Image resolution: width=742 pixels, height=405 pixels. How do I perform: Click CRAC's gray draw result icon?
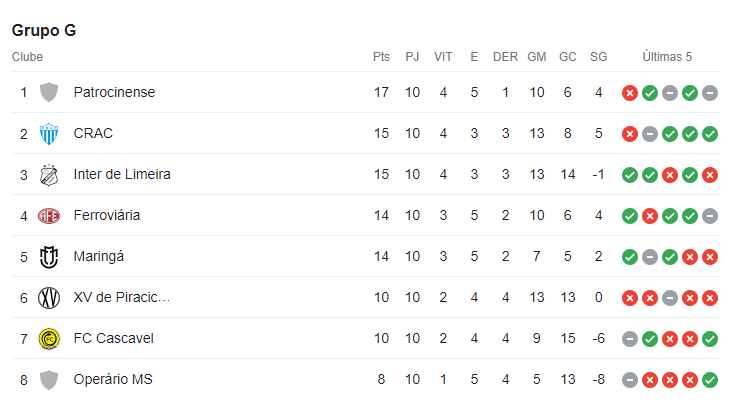pos(650,134)
